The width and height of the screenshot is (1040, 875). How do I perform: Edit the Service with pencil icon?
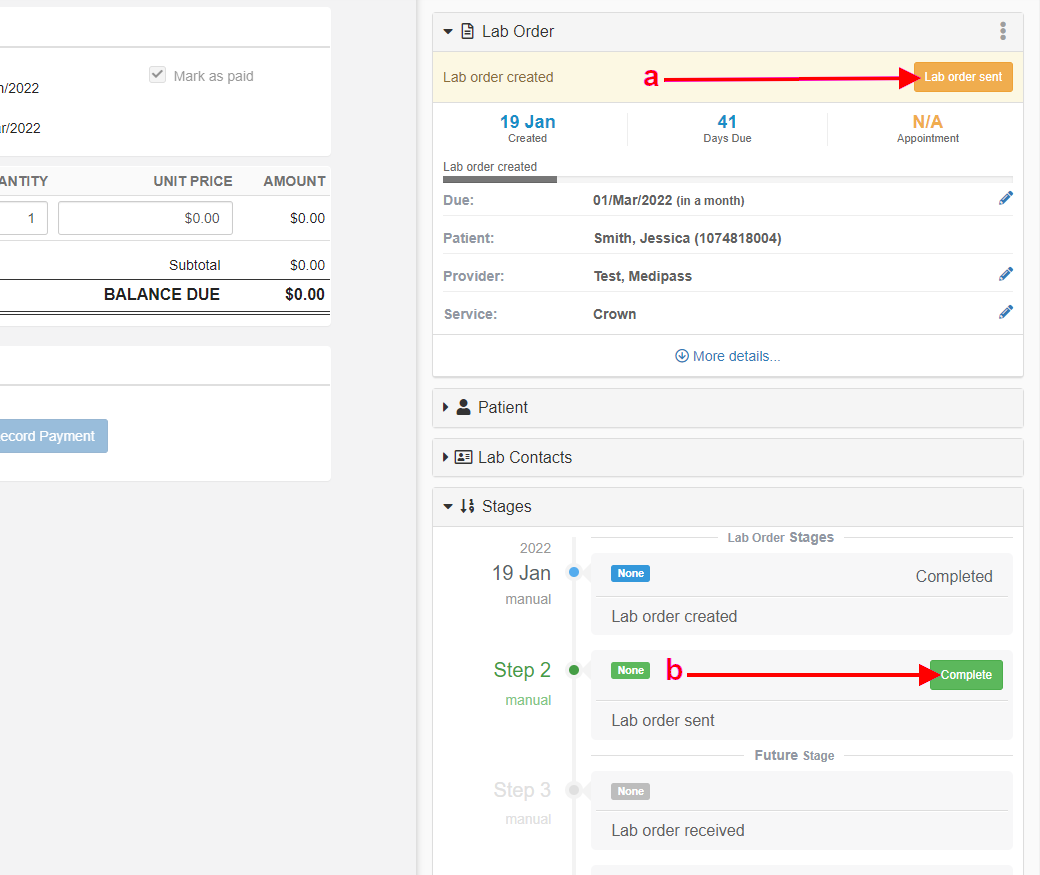[1005, 312]
